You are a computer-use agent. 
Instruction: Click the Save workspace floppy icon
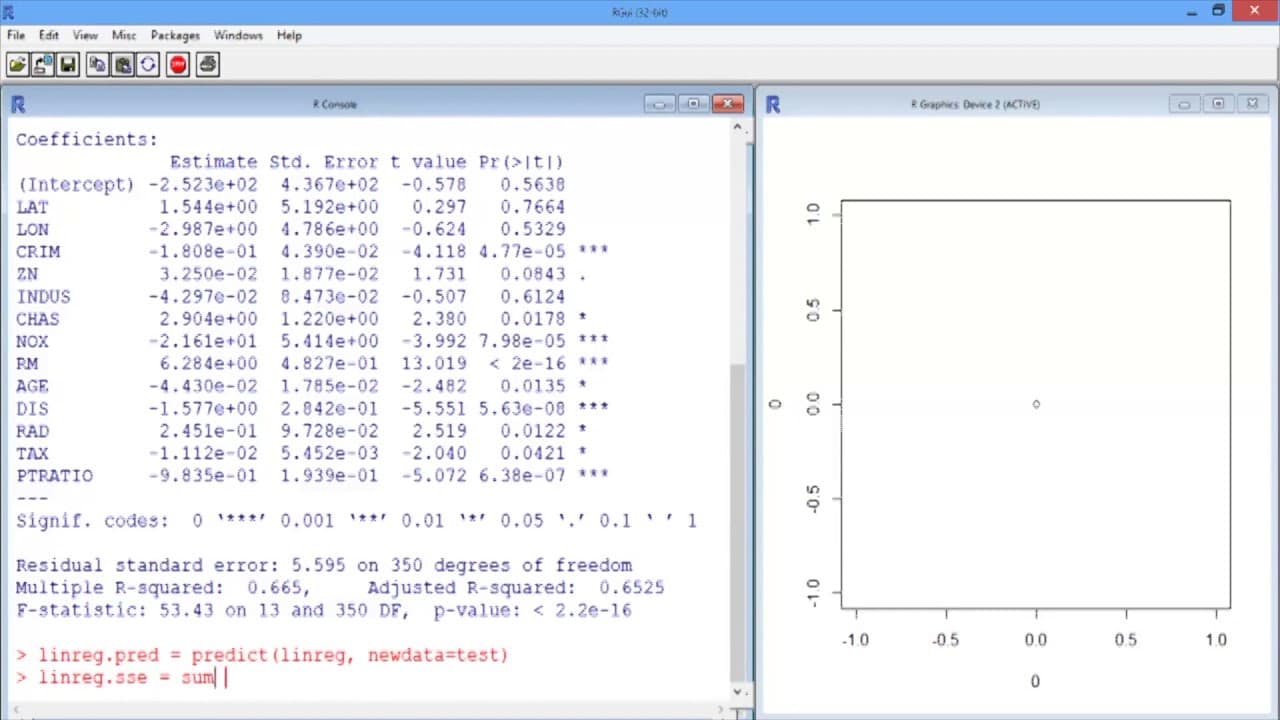68,65
